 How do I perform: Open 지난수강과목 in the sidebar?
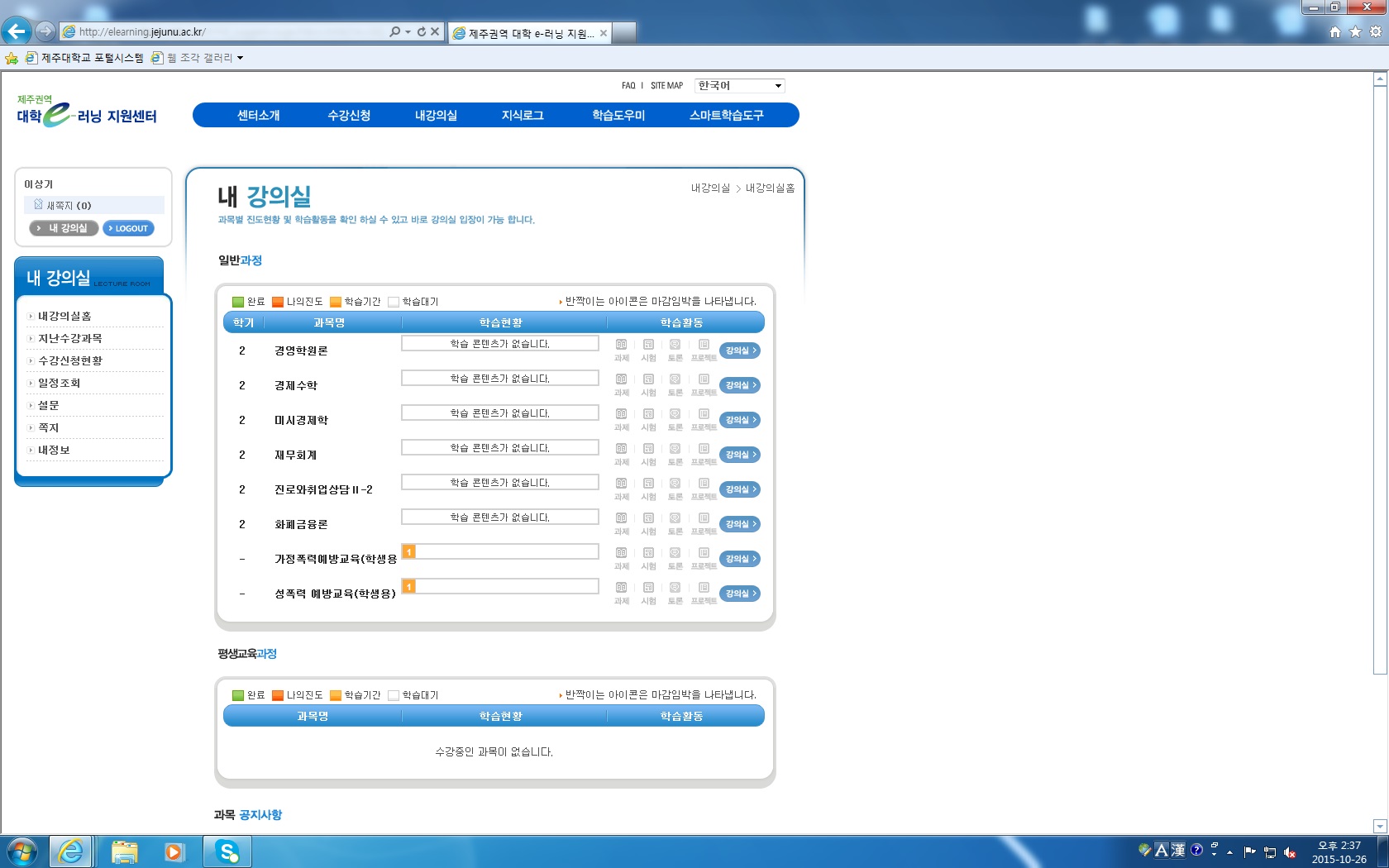click(70, 339)
